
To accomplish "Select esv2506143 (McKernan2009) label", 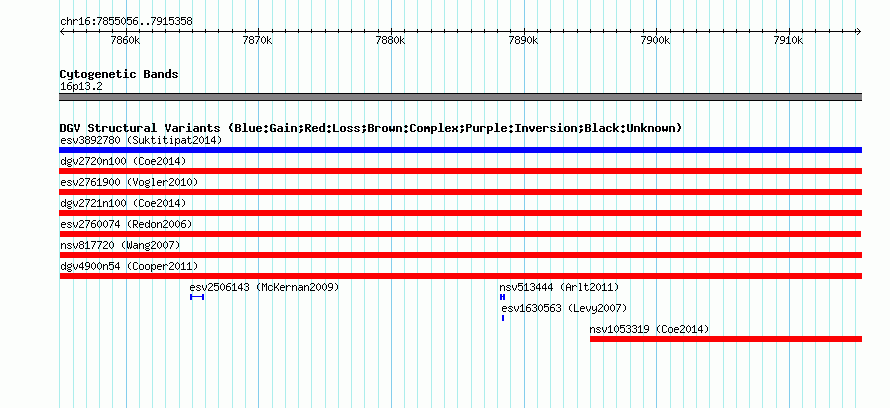I will point(264,287).
